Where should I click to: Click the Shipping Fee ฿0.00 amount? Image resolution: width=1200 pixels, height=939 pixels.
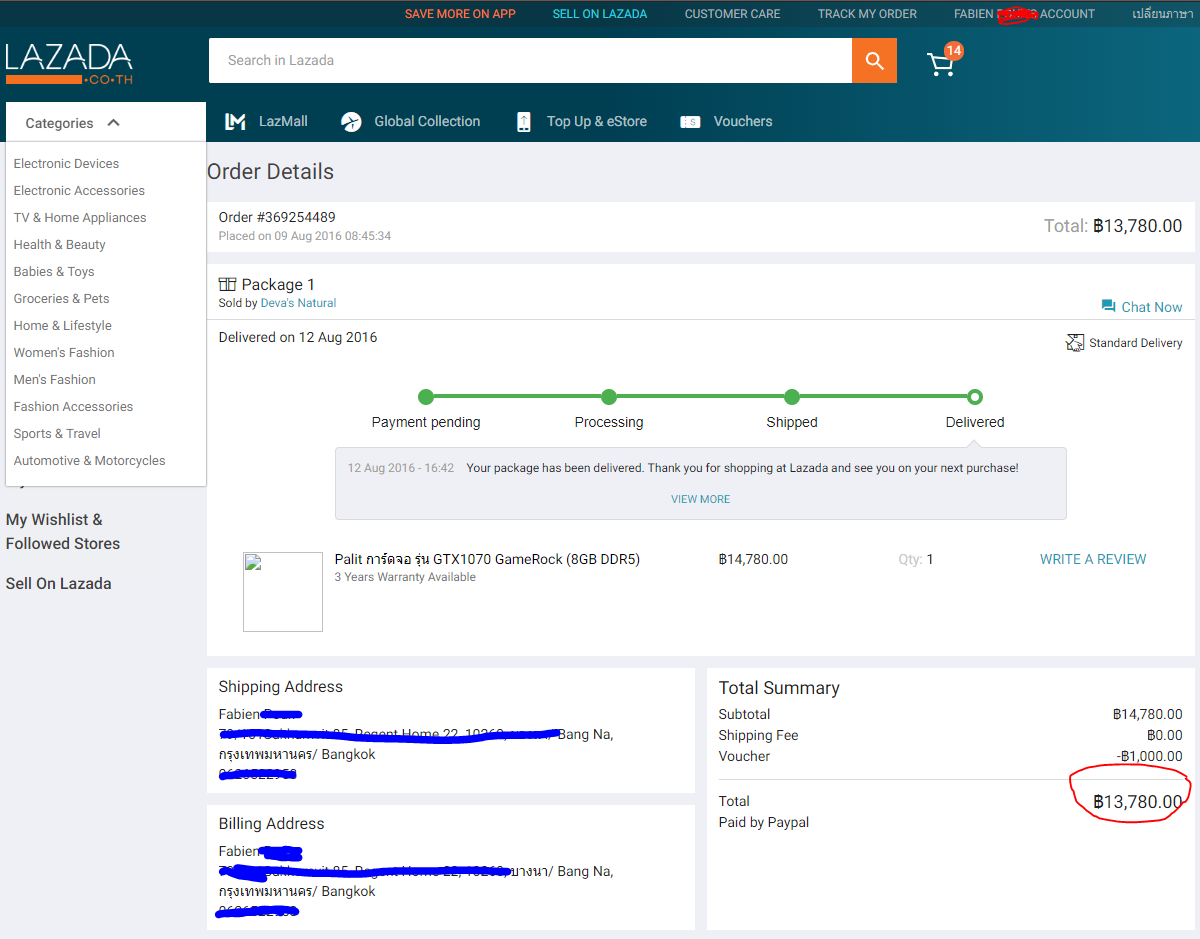(1164, 735)
